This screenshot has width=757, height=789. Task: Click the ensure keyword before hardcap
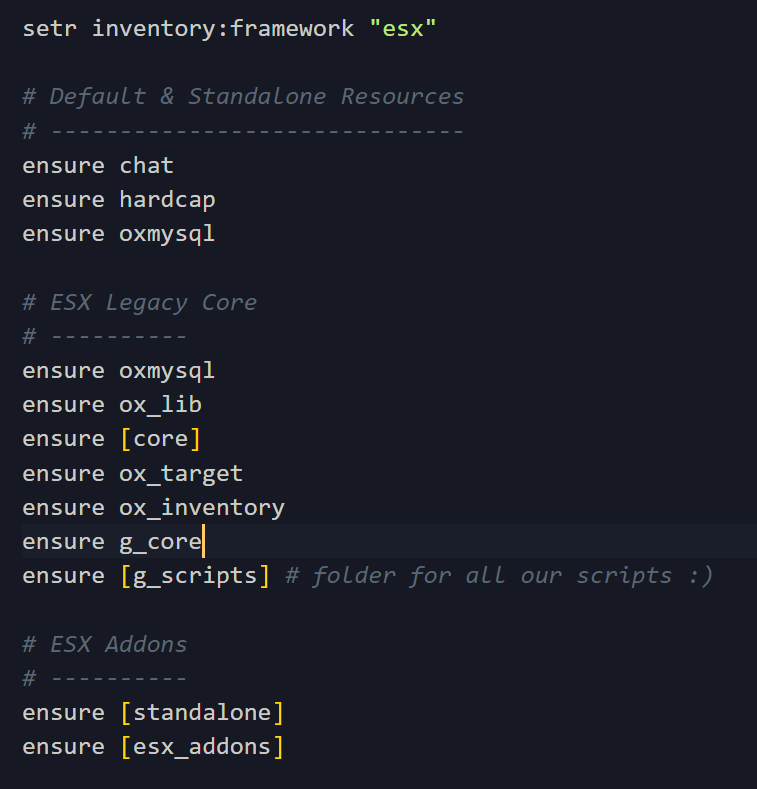click(63, 199)
